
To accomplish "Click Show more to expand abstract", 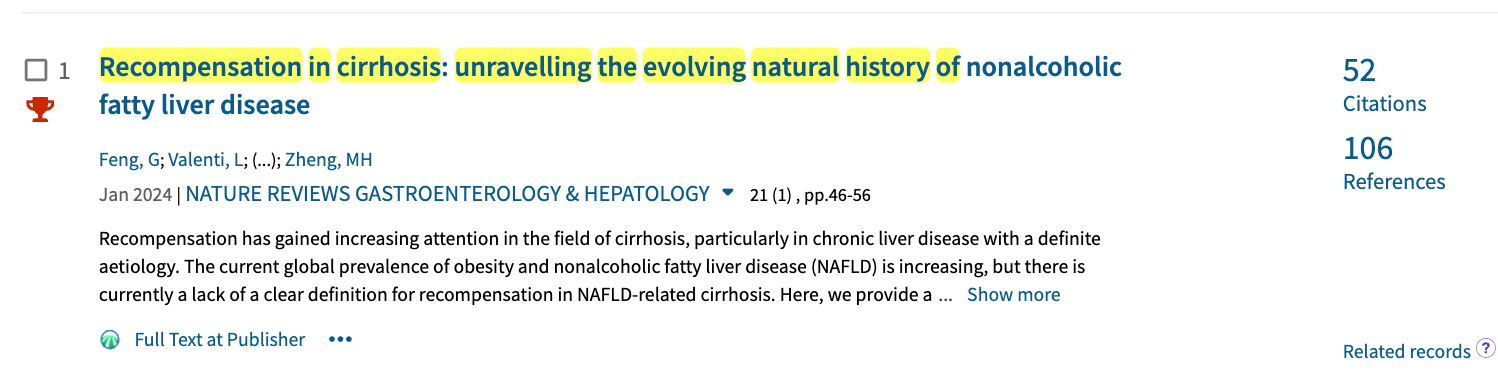I will pyautogui.click(x=1013, y=295).
